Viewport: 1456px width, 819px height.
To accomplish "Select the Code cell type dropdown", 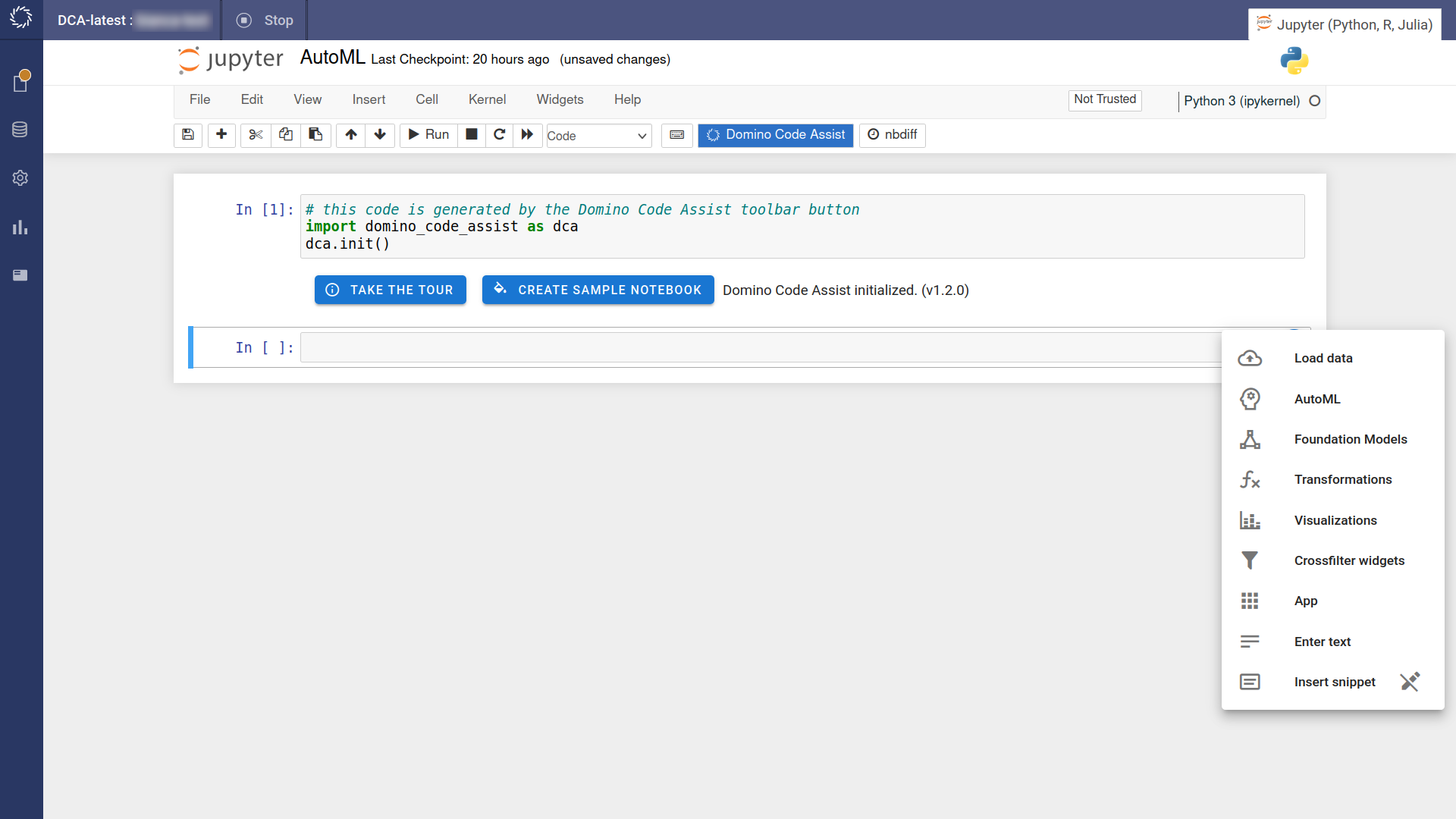I will (x=596, y=134).
